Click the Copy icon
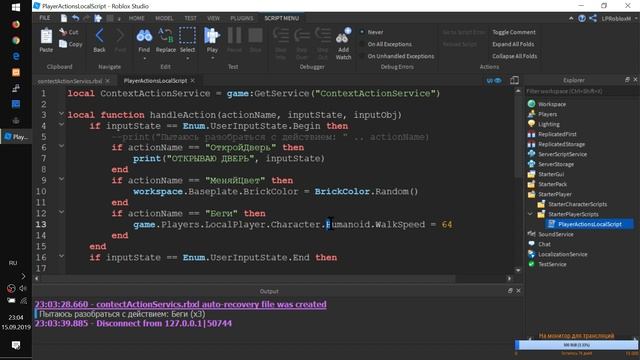The height and width of the screenshot is (360, 640). click(x=63, y=44)
